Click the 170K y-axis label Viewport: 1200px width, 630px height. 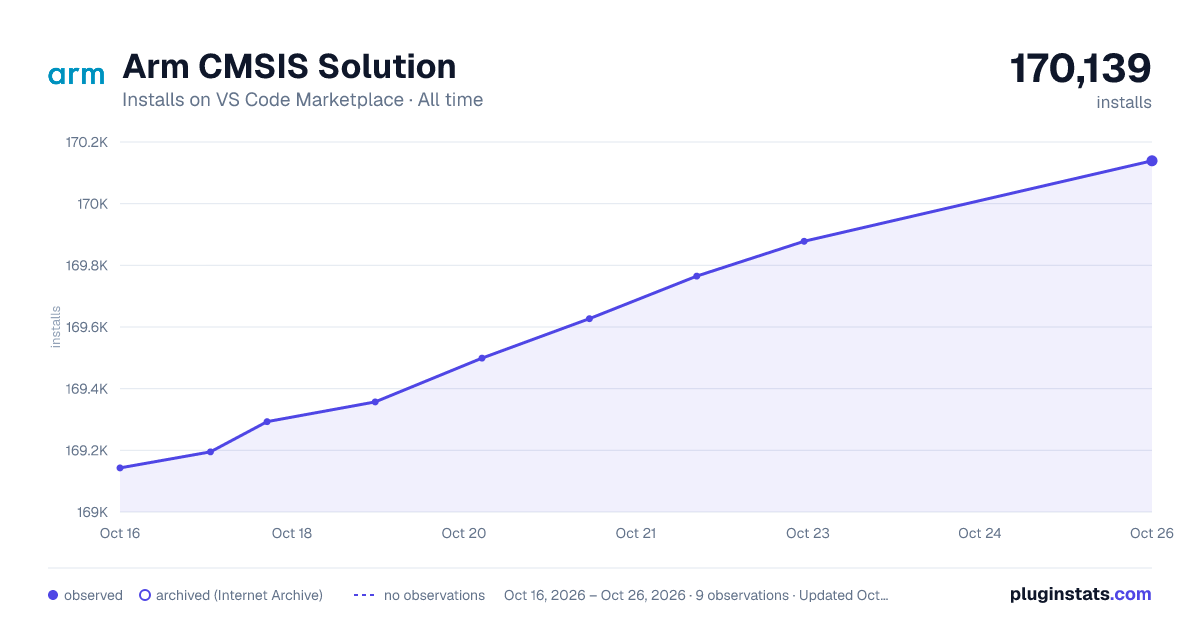pyautogui.click(x=92, y=204)
